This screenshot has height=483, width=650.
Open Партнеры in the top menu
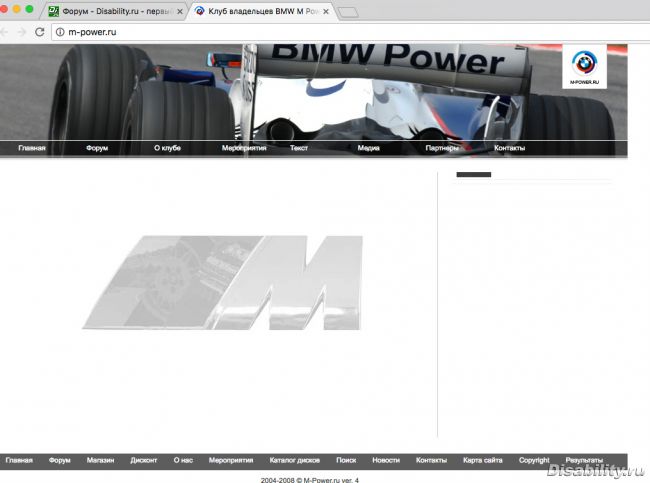coord(442,148)
